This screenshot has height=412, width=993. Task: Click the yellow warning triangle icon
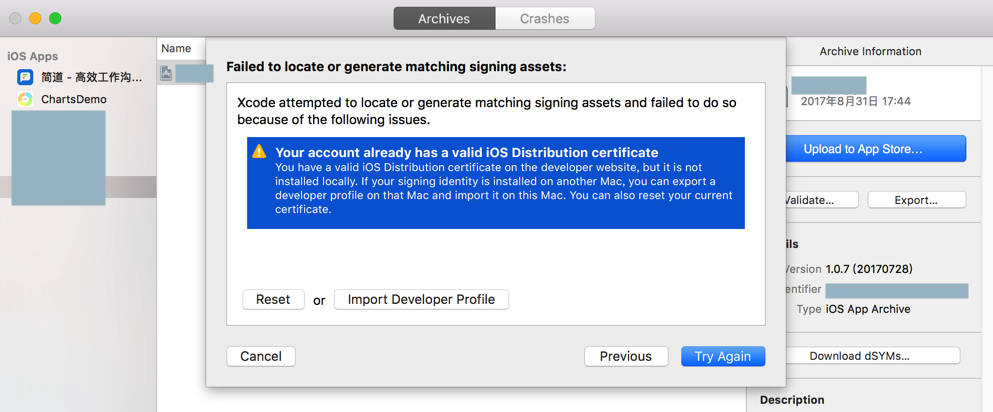coord(259,152)
